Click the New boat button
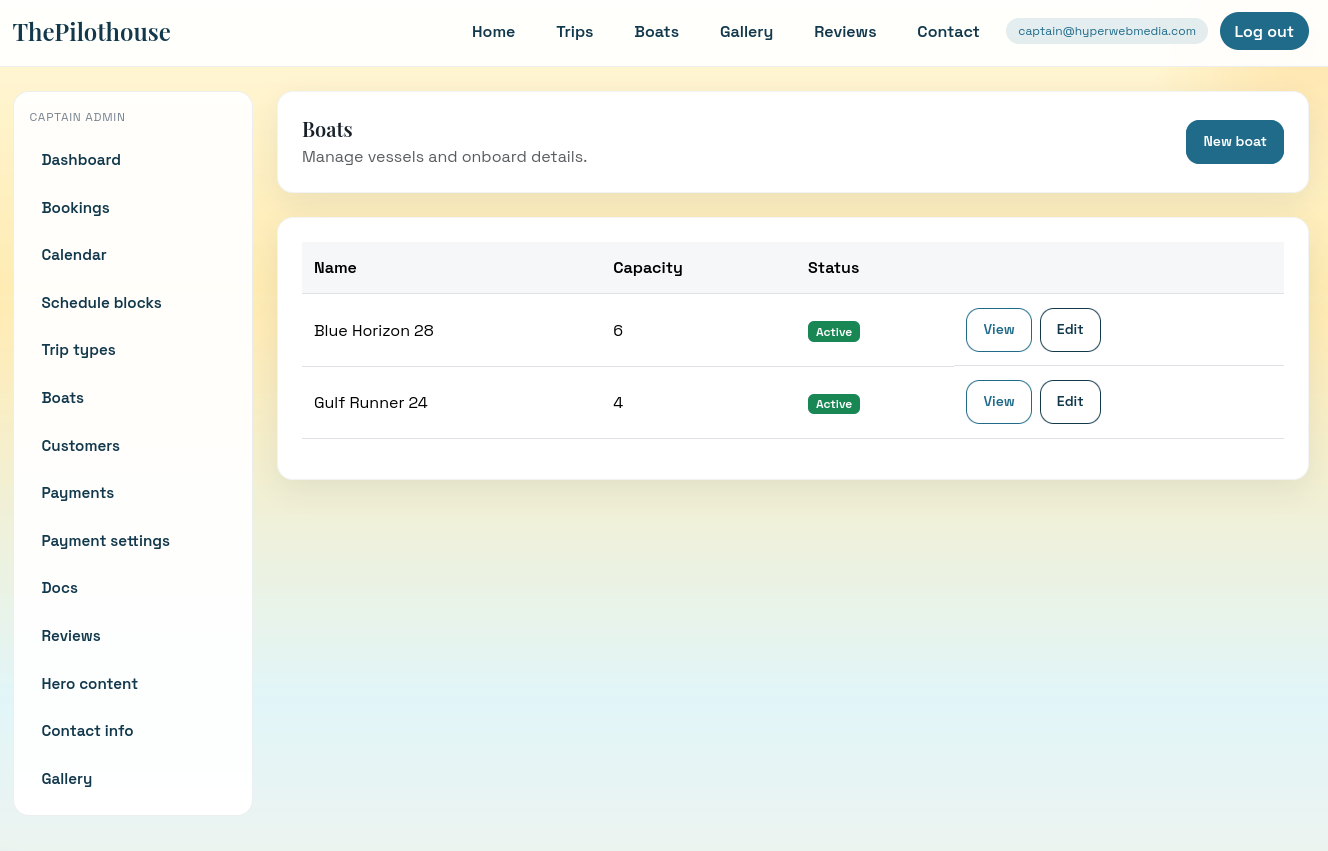The image size is (1328, 851). coord(1234,142)
